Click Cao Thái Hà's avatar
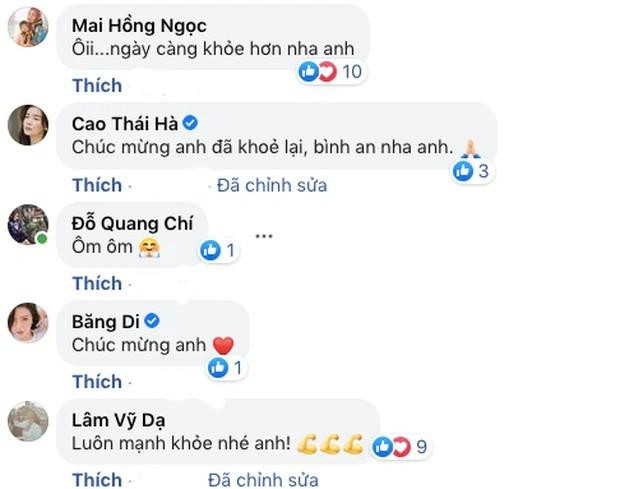This screenshot has height=489, width=620. point(28,125)
